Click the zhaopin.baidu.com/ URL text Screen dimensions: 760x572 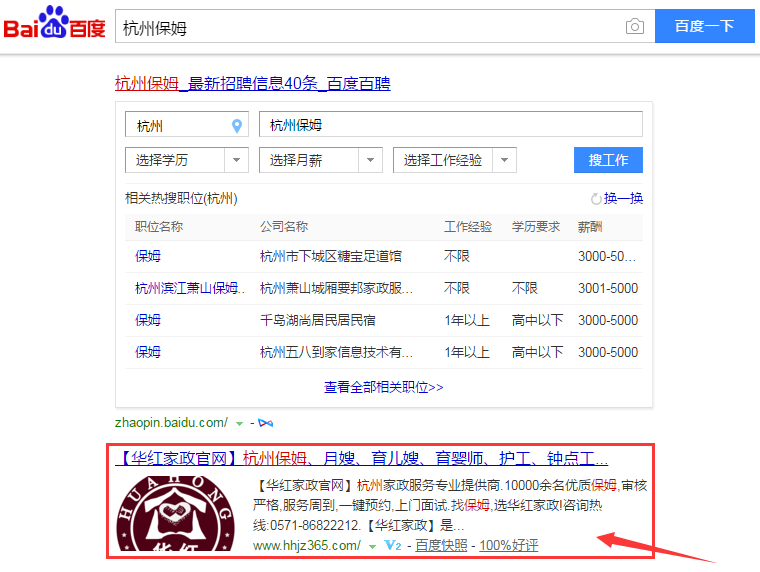[171, 423]
